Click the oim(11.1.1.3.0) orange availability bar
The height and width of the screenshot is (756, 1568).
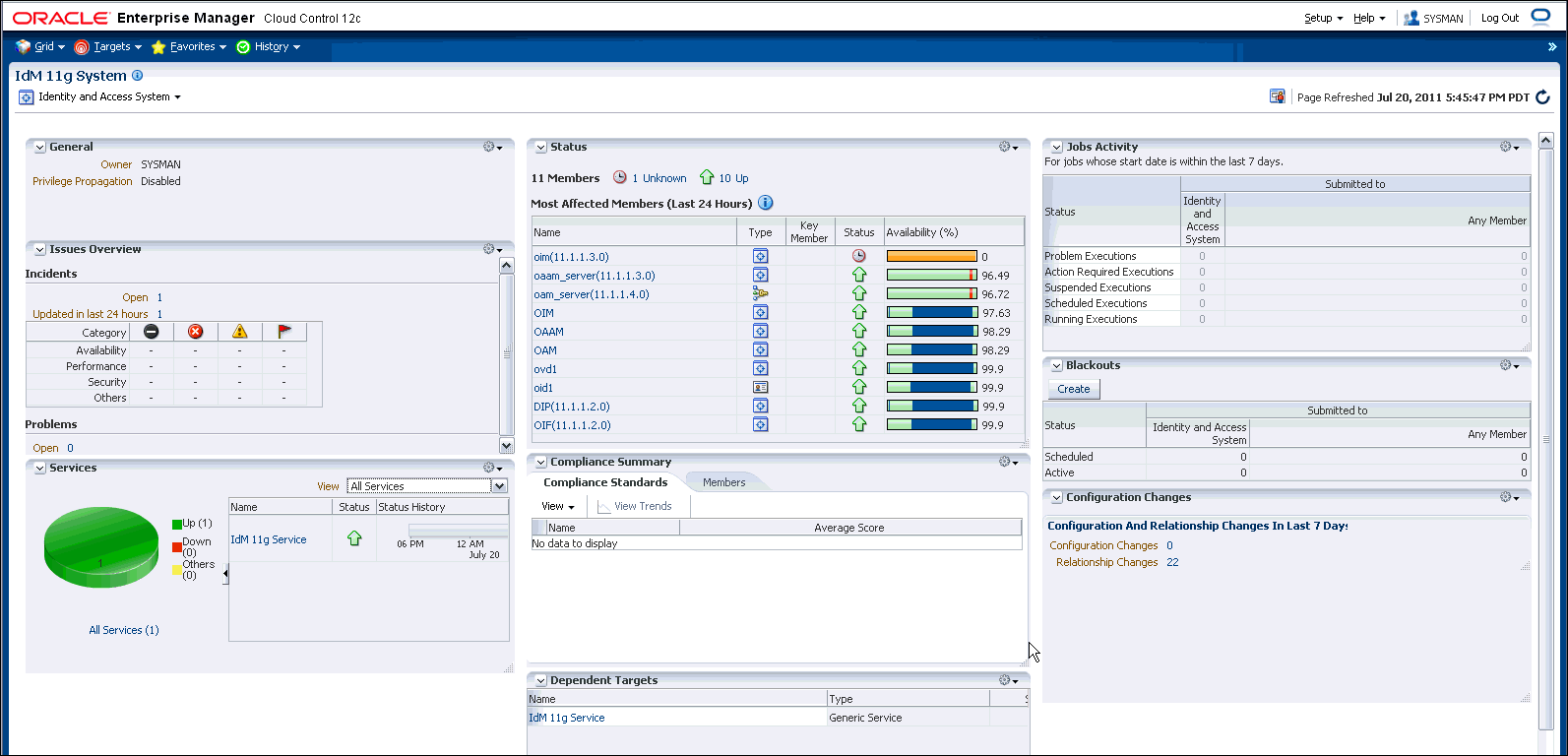932,257
